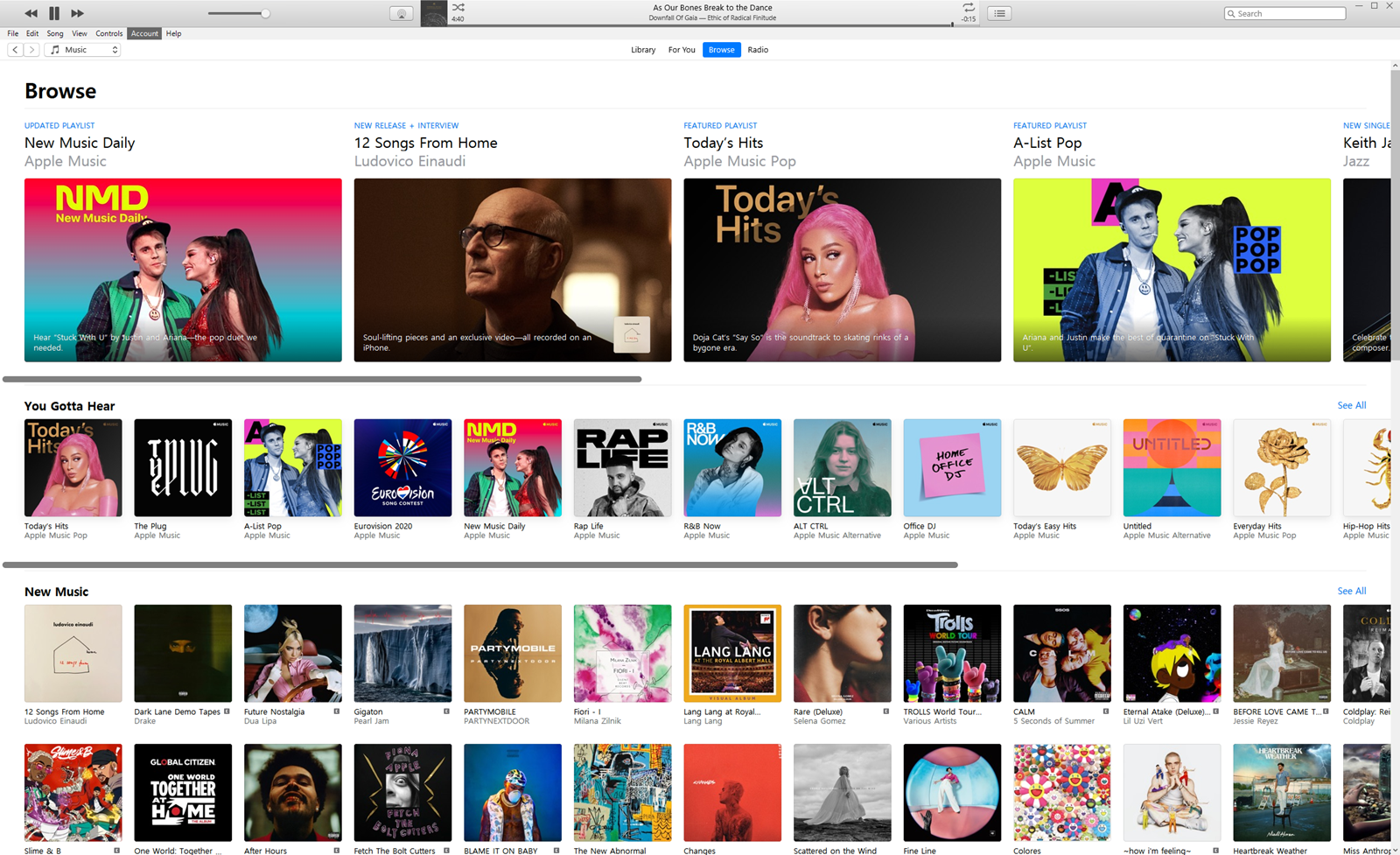This screenshot has height=855, width=1400.
Task: Open the Fetch The Bolt Cutters album
Action: (402, 793)
